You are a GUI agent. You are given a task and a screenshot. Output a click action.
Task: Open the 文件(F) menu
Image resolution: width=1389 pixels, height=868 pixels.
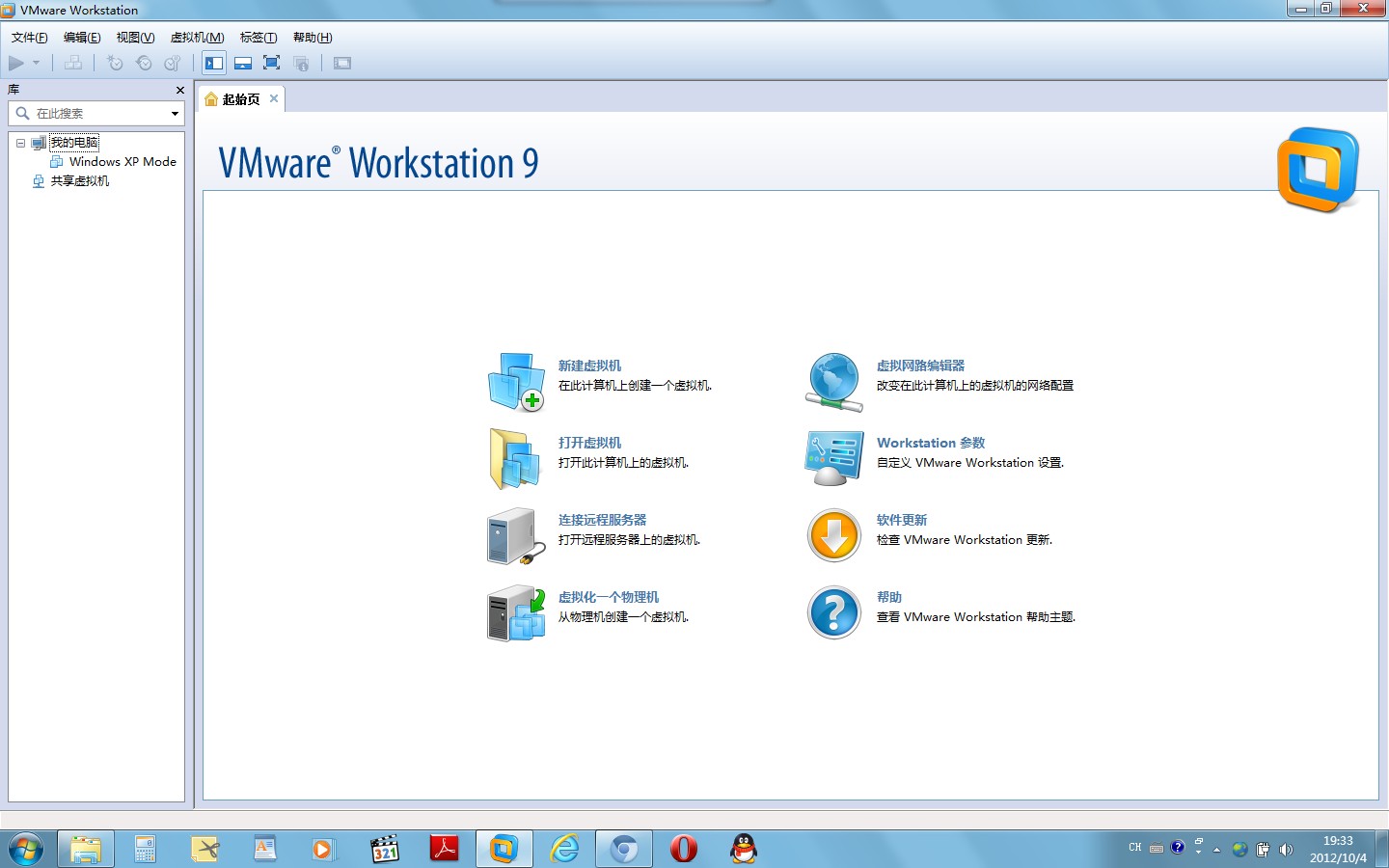(29, 38)
